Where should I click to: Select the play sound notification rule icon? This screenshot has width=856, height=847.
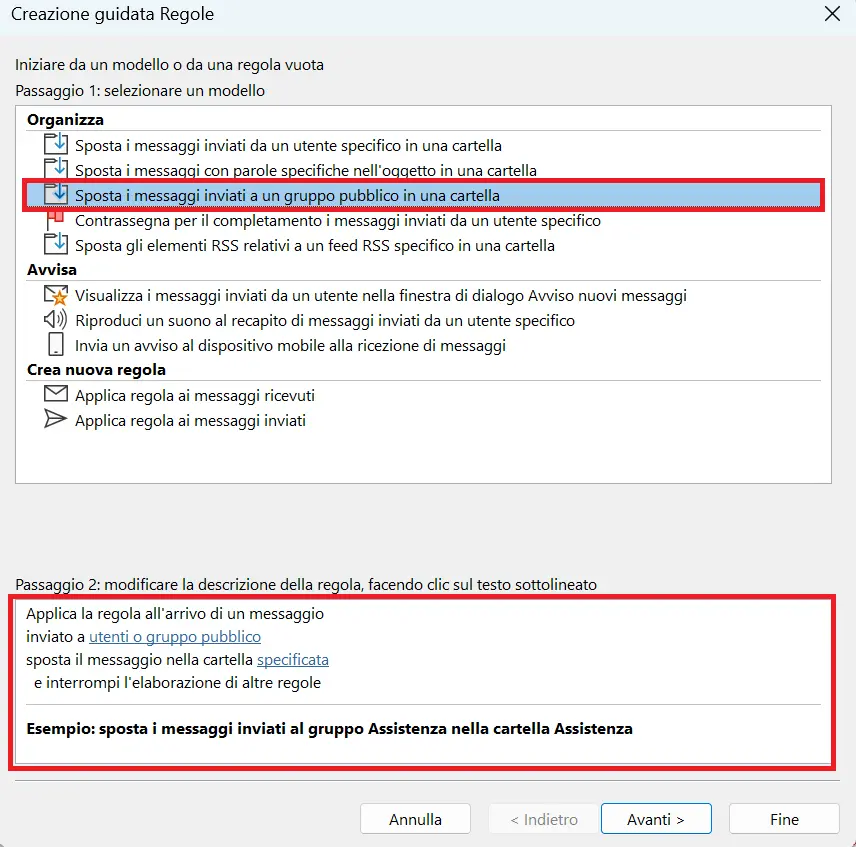(57, 321)
